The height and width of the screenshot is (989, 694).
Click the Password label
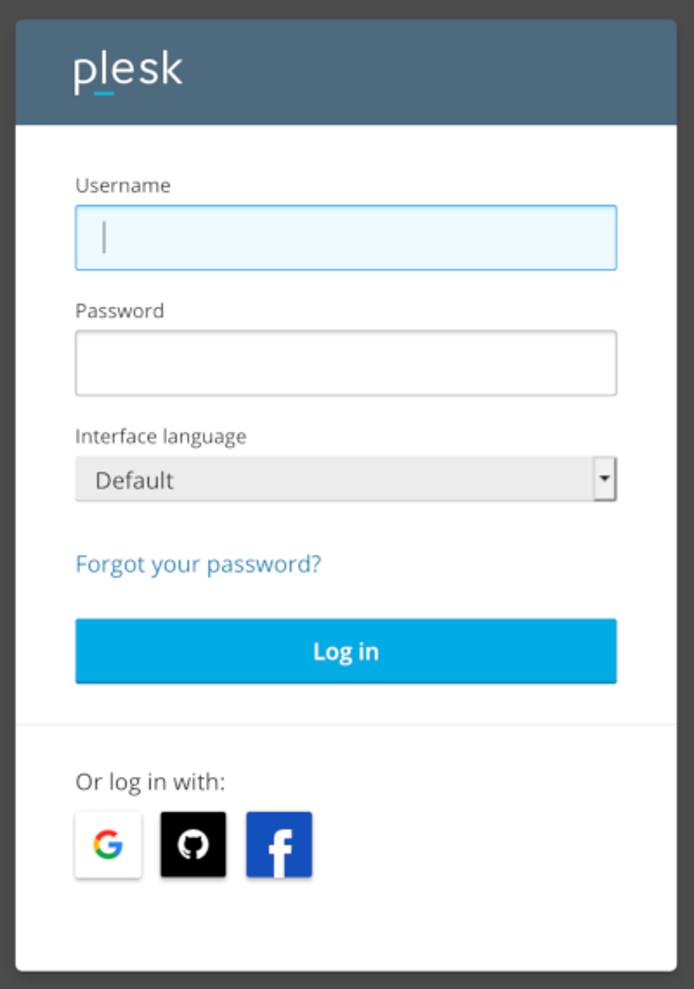coord(120,310)
